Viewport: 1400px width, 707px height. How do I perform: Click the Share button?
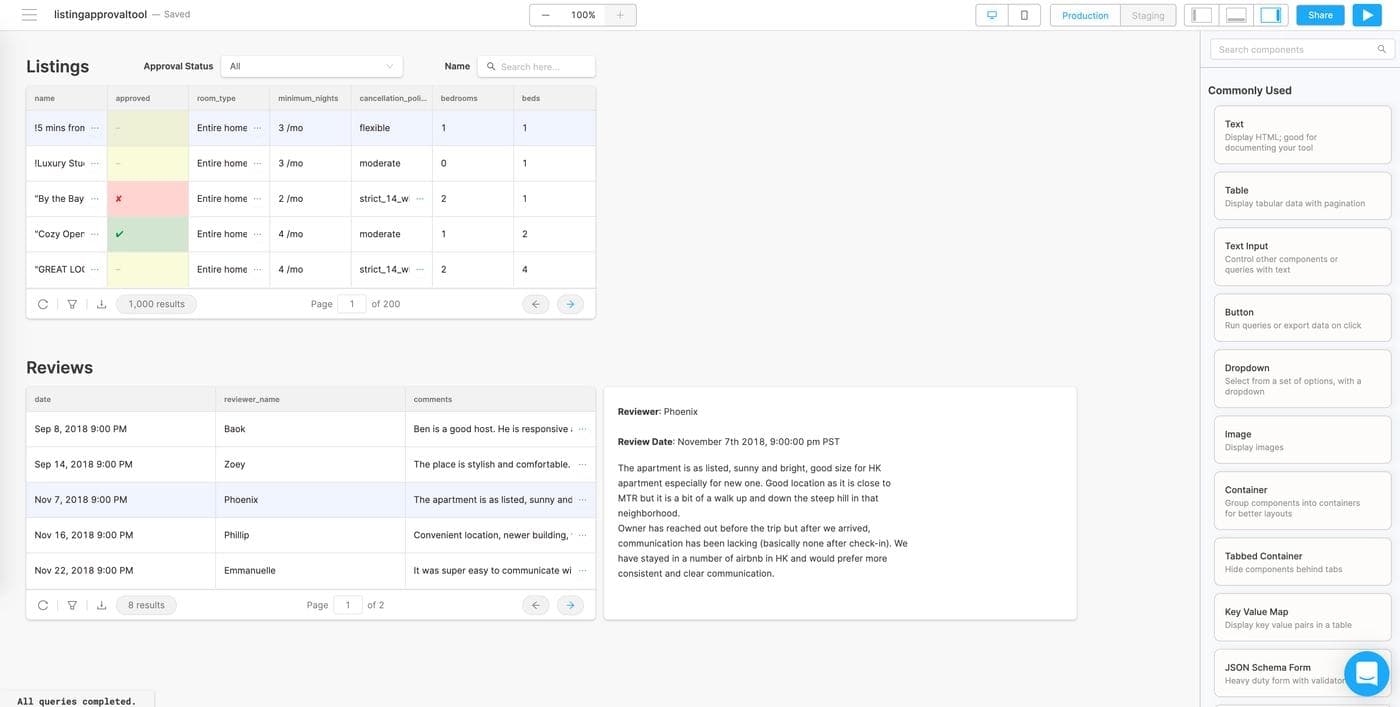[1320, 15]
